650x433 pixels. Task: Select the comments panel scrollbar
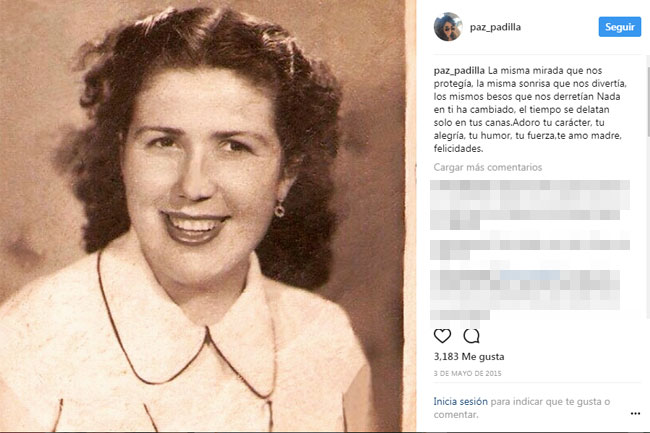648,96
